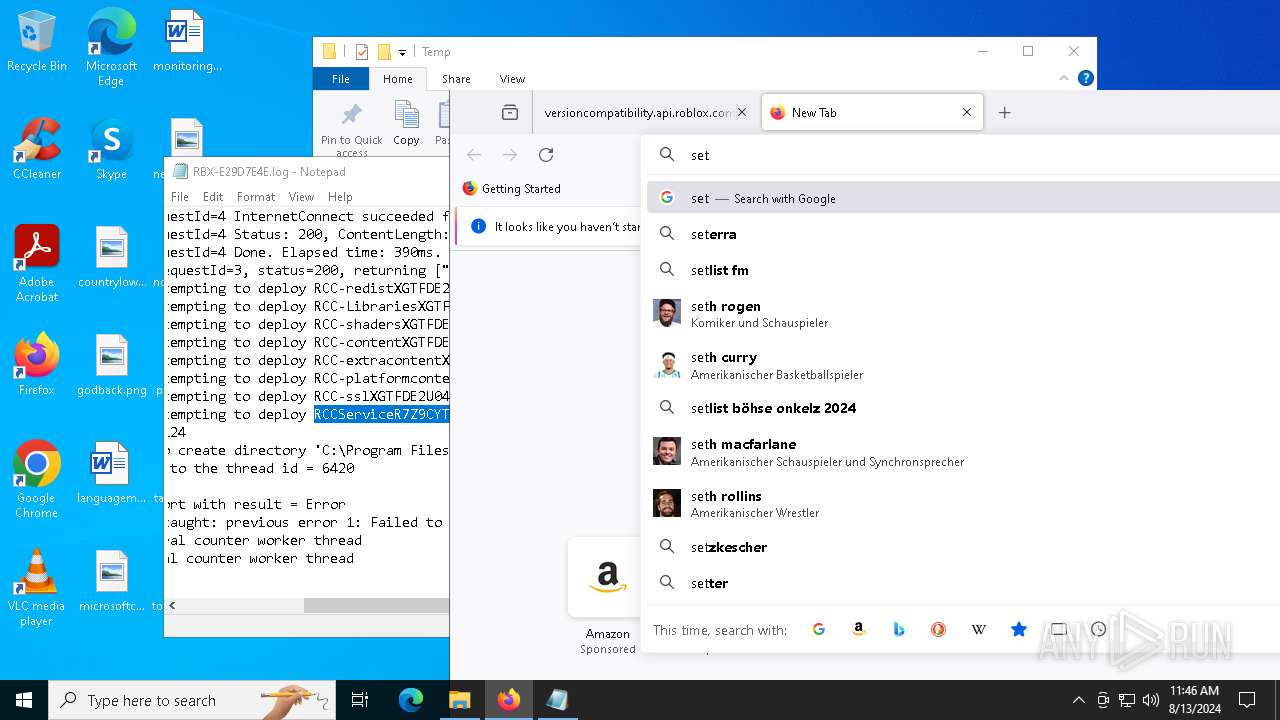Launch Firefox desktop shortcut
The width and height of the screenshot is (1280, 720).
pyautogui.click(x=37, y=365)
